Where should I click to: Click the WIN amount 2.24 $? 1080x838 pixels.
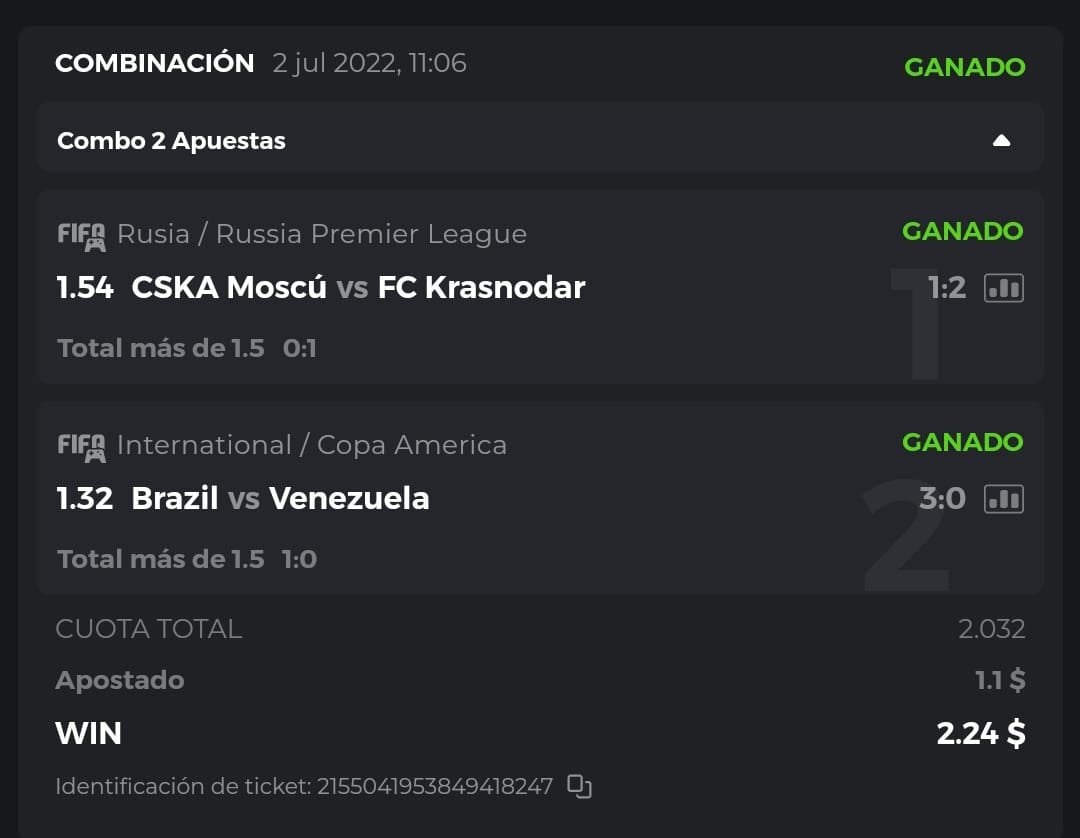(980, 733)
